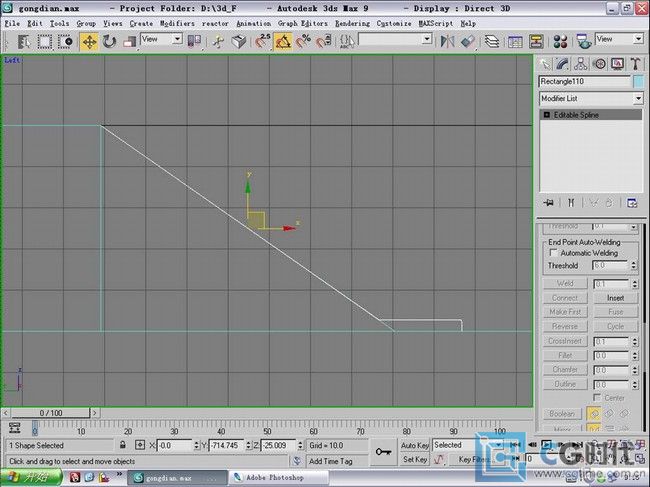This screenshot has width=650, height=487.
Task: Switch to the Modify command panel tab
Action: [x=563, y=64]
